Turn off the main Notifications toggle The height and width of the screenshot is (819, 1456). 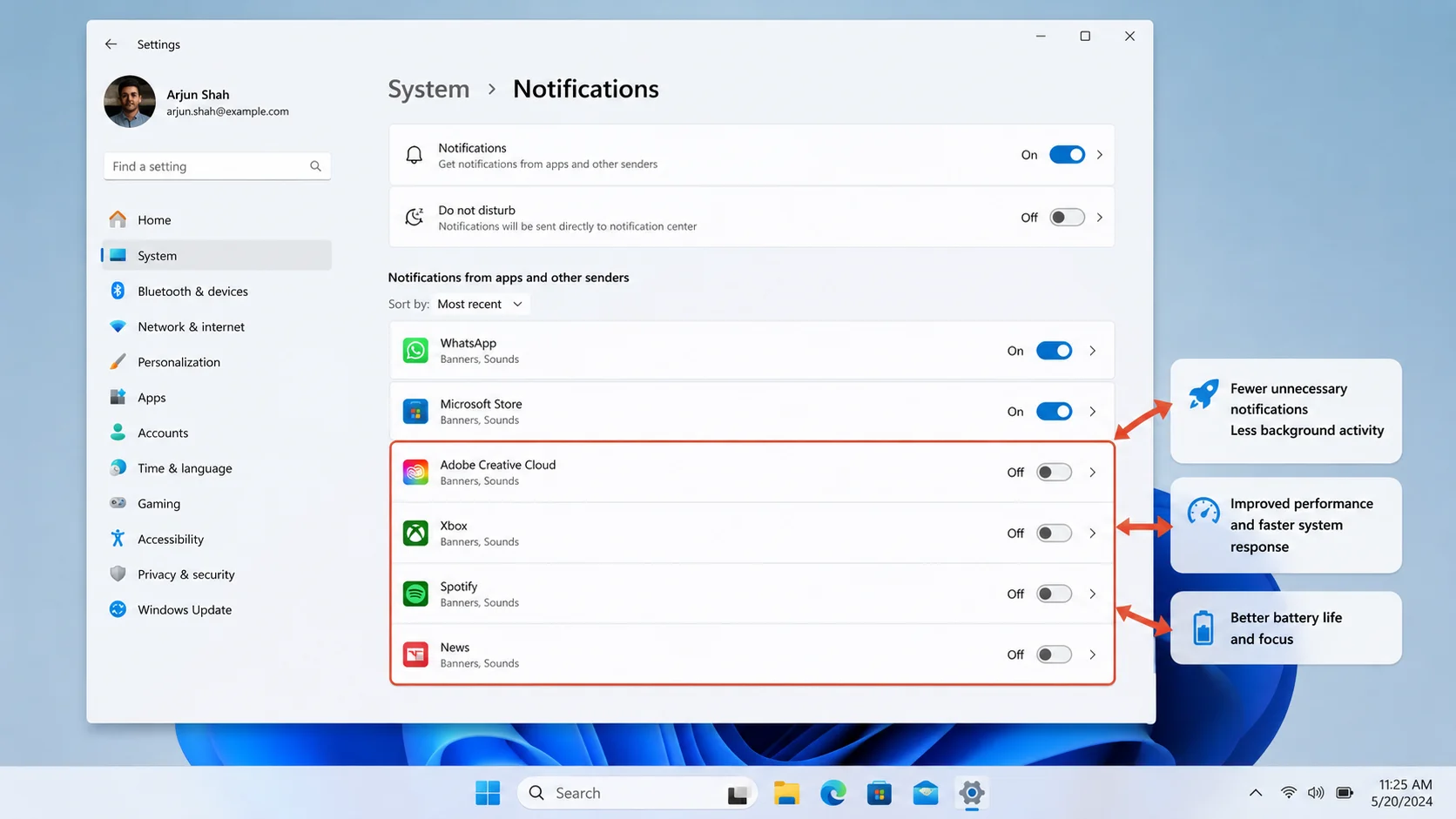tap(1067, 155)
